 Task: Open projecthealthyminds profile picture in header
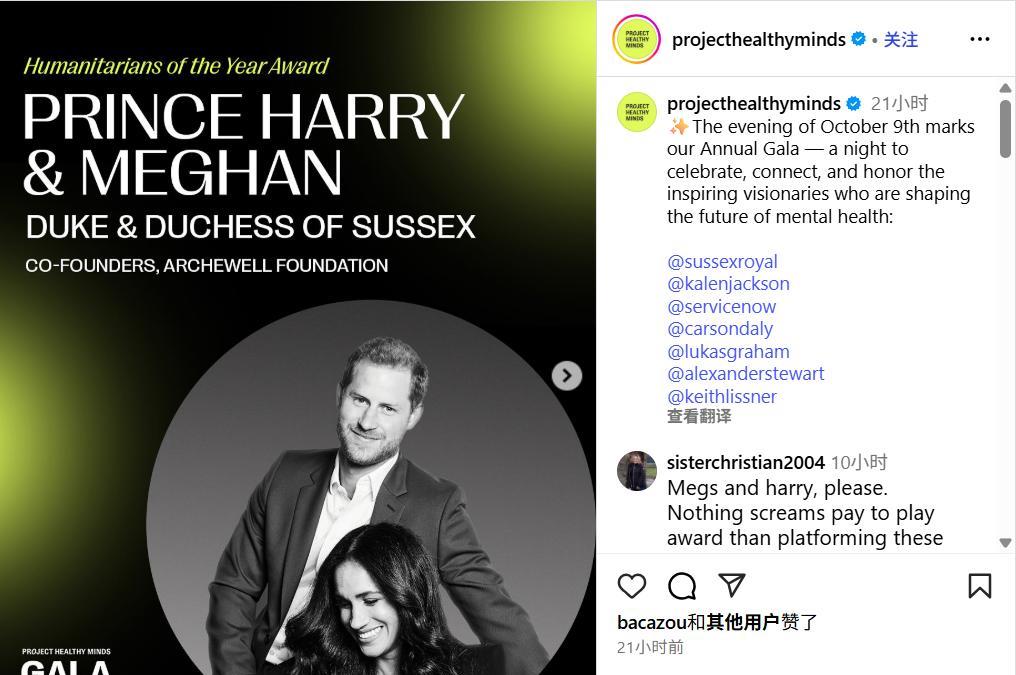pos(636,40)
